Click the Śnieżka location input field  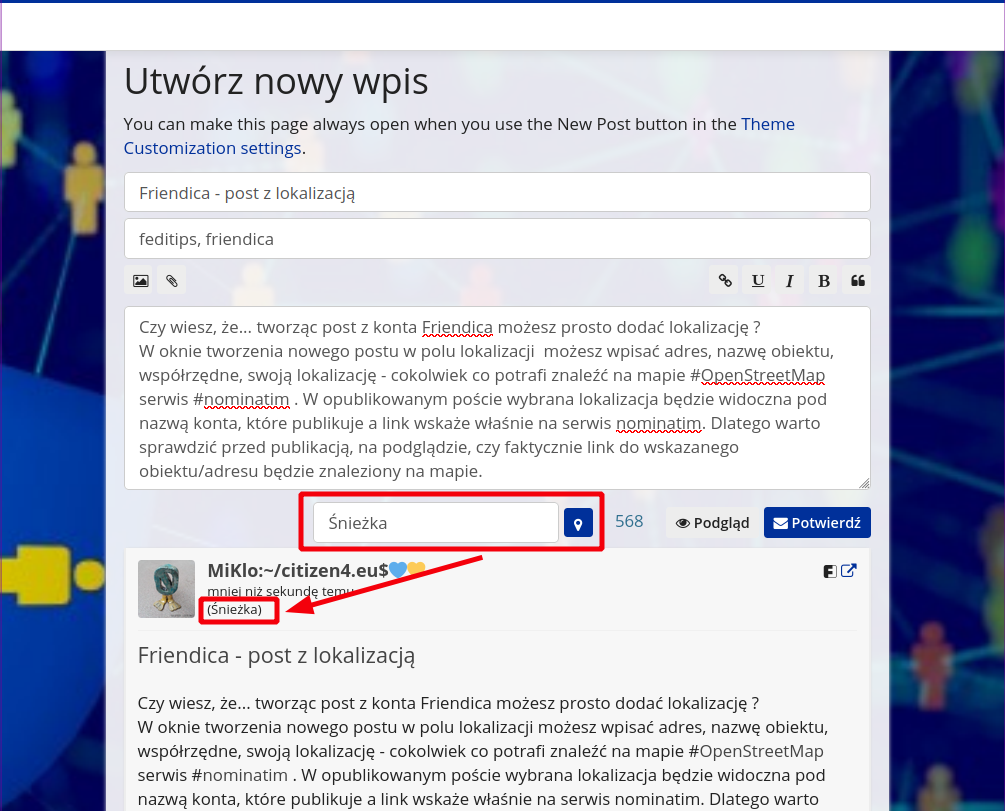click(435, 523)
